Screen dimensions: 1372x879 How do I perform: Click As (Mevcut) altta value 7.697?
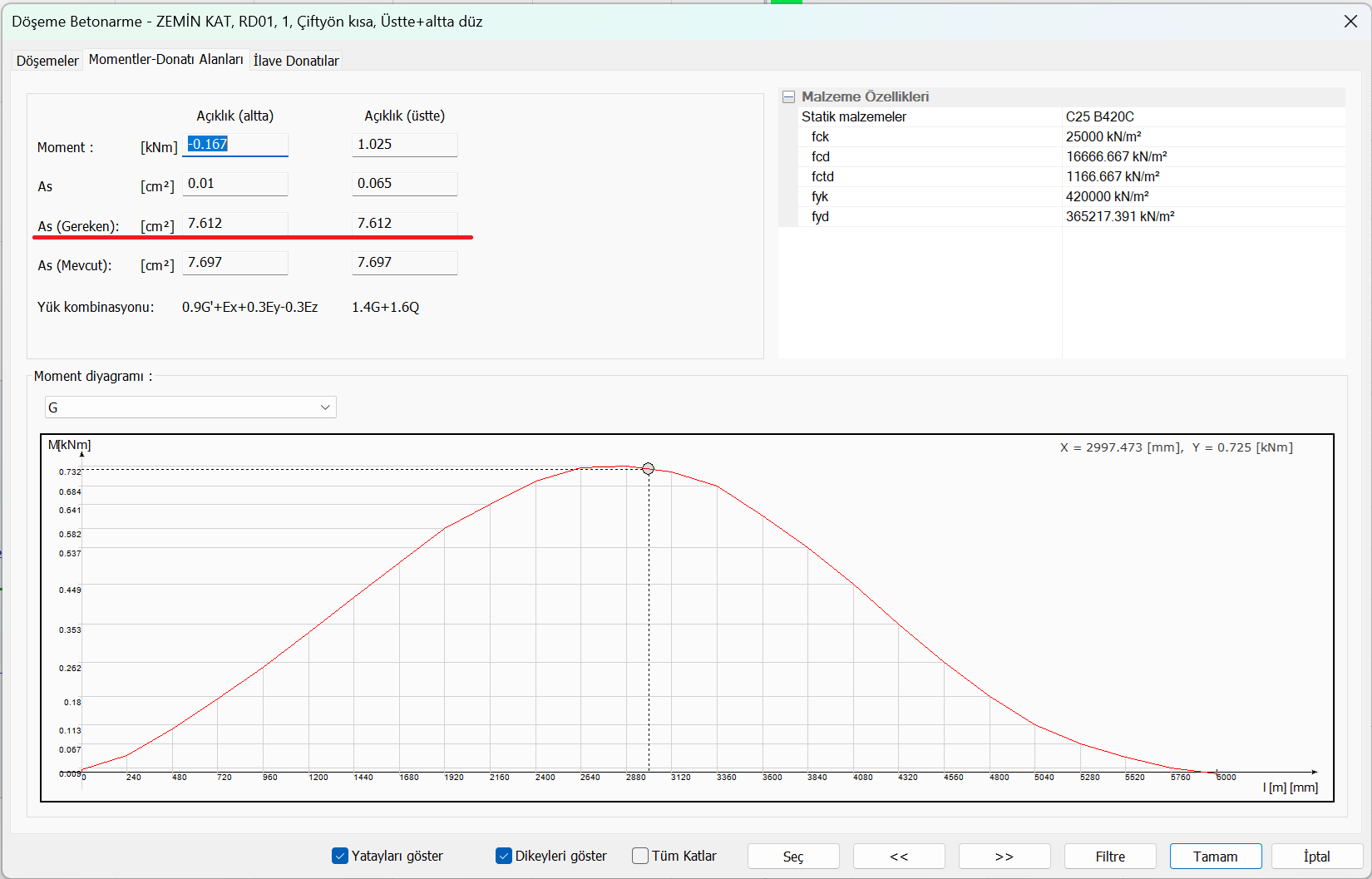[x=235, y=263]
